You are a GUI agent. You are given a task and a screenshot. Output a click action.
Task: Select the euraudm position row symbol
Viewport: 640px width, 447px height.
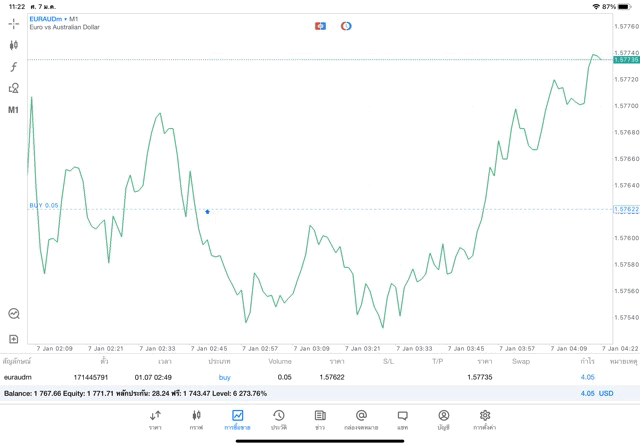[x=18, y=377]
